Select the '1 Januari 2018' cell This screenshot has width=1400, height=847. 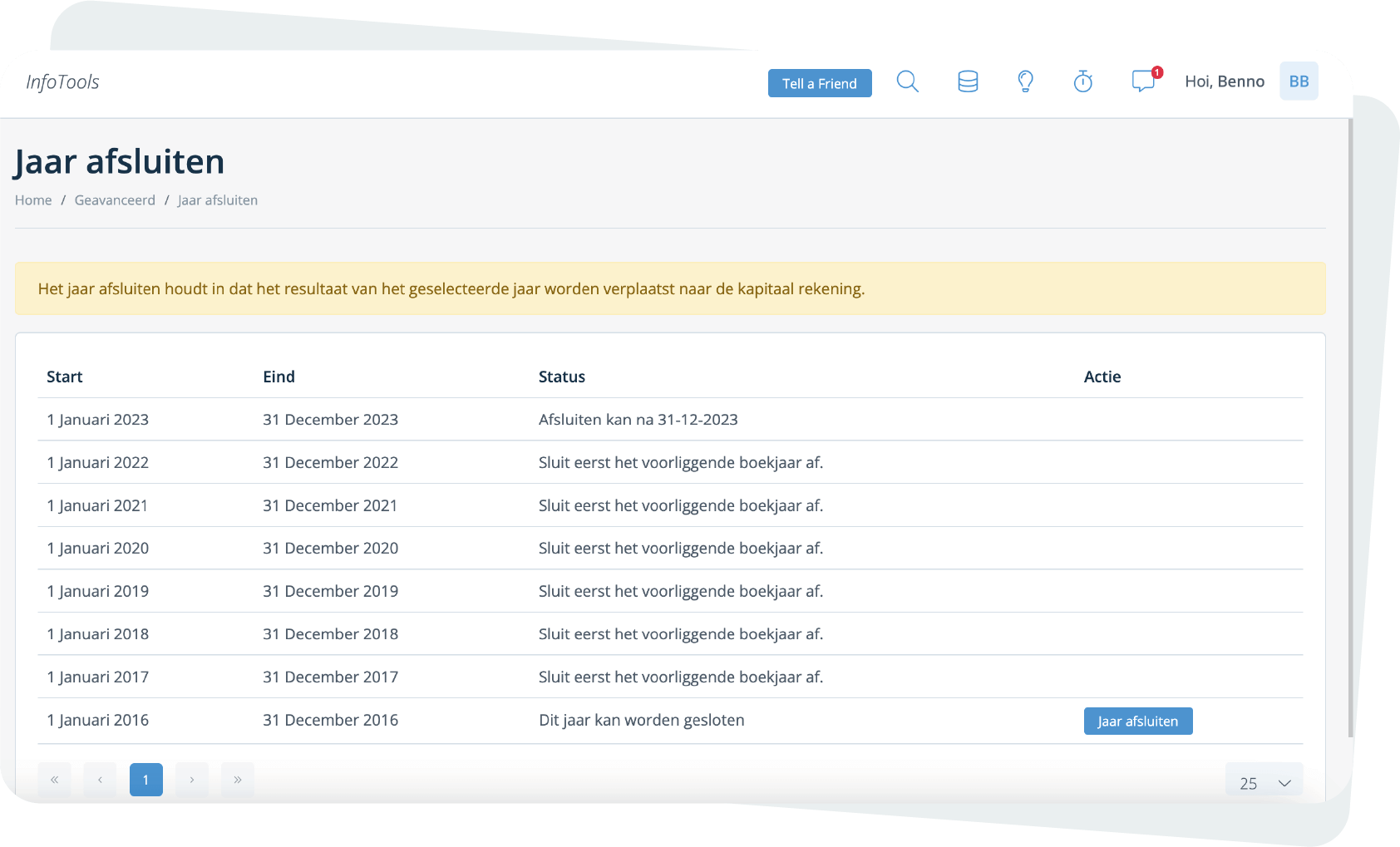coord(98,634)
